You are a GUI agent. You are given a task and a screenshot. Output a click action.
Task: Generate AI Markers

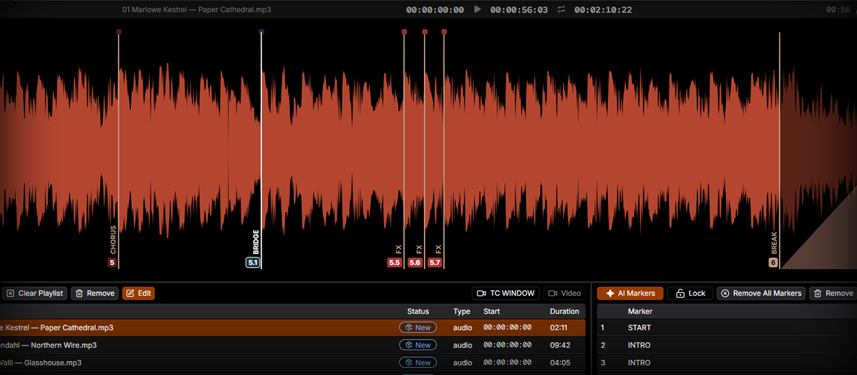(630, 294)
